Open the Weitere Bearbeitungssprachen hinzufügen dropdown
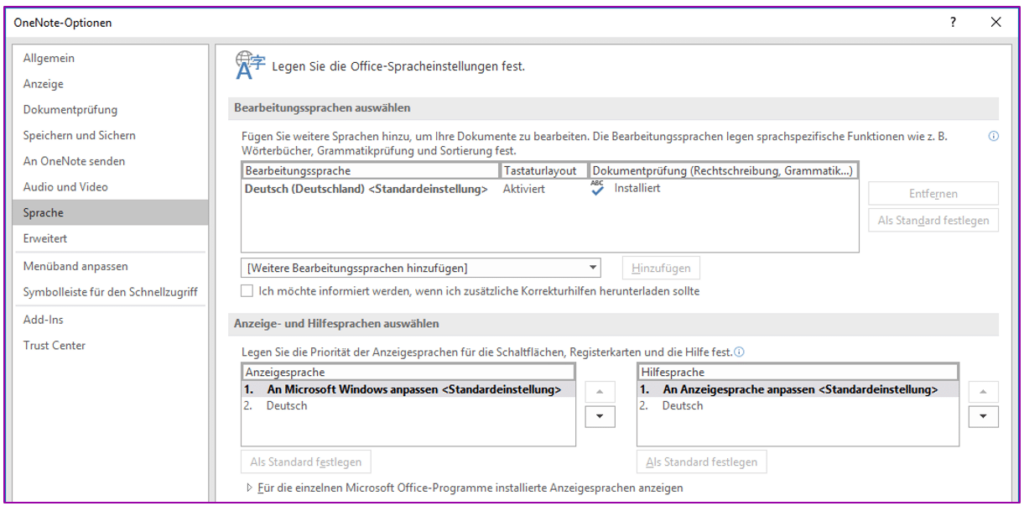Viewport: 1024px width, 506px height. 421,268
